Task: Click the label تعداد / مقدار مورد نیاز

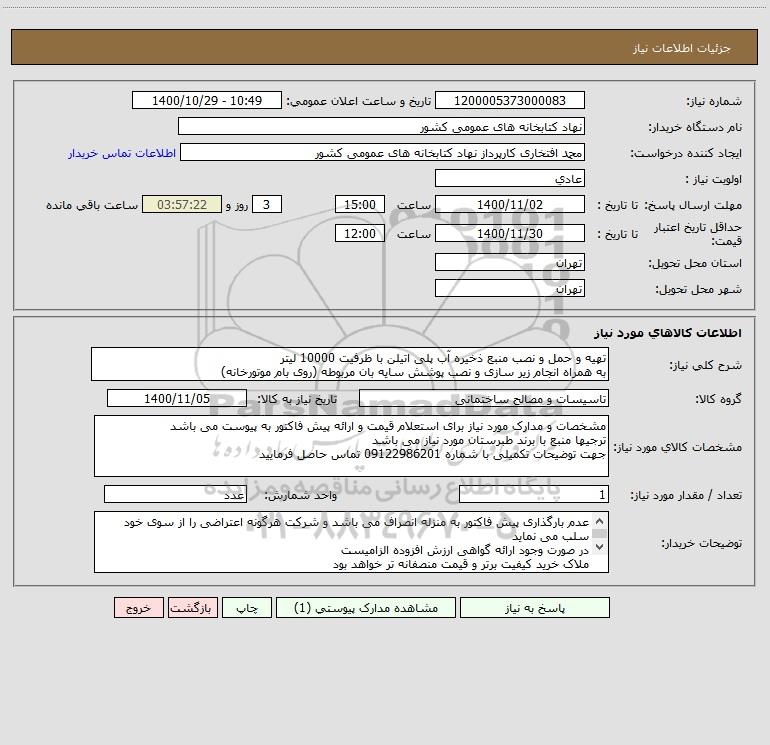Action: click(686, 496)
